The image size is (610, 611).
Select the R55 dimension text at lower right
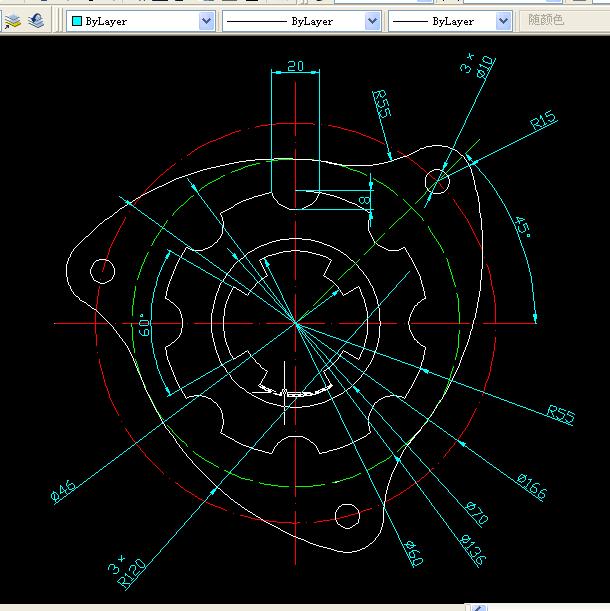click(560, 414)
